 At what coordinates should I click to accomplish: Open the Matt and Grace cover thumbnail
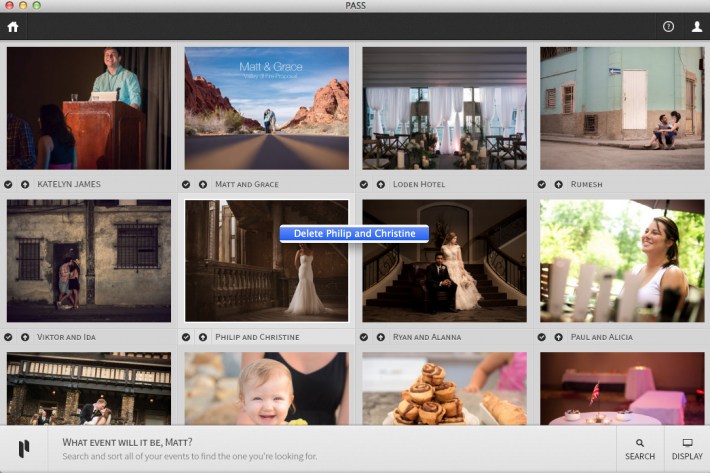tap(266, 107)
